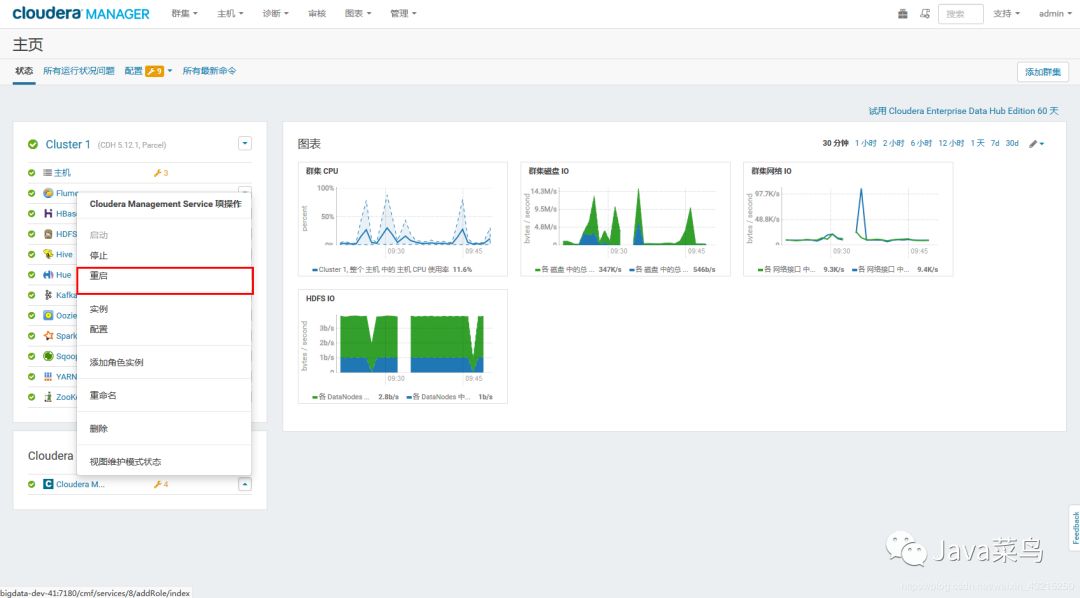Click the Spark star icon

click(48, 336)
